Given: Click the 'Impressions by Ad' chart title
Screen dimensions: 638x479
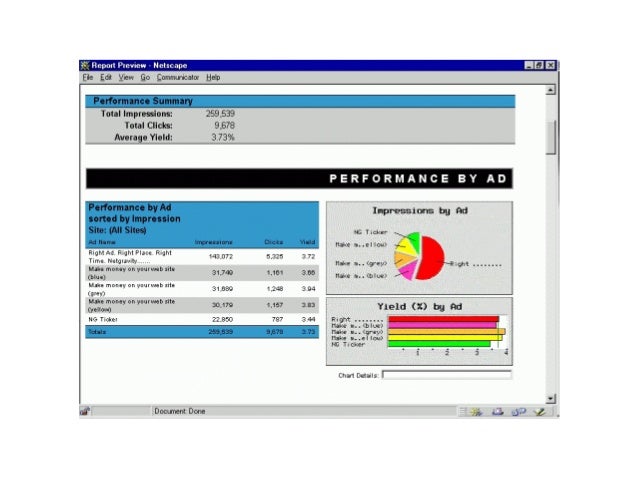Looking at the screenshot, I should pos(420,211).
